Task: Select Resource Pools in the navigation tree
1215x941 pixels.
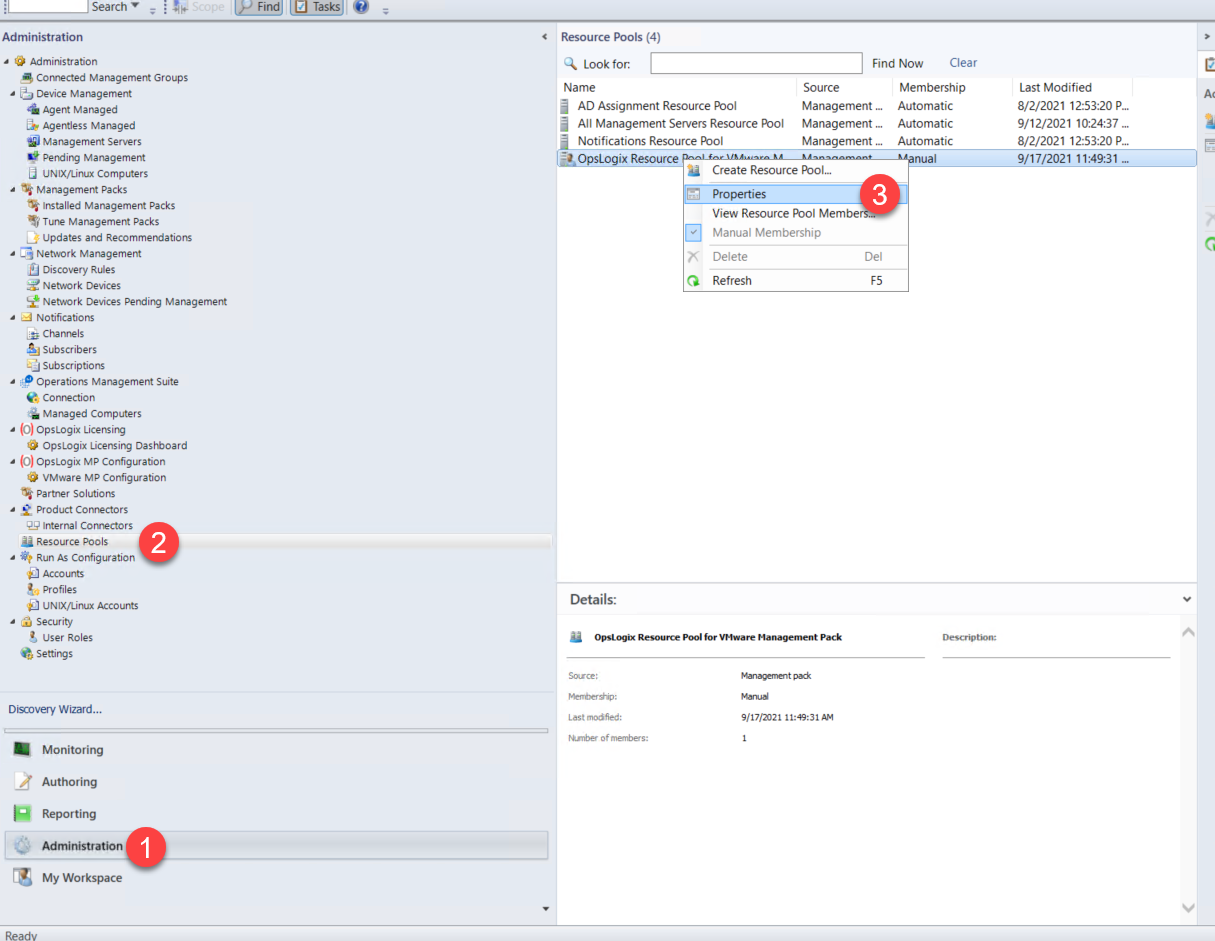Action: (x=72, y=542)
